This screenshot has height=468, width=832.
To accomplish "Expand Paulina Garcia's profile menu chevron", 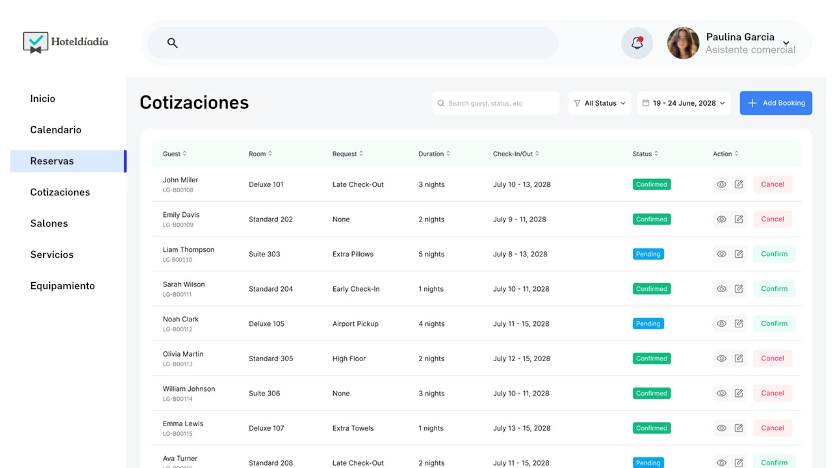I will (x=786, y=43).
